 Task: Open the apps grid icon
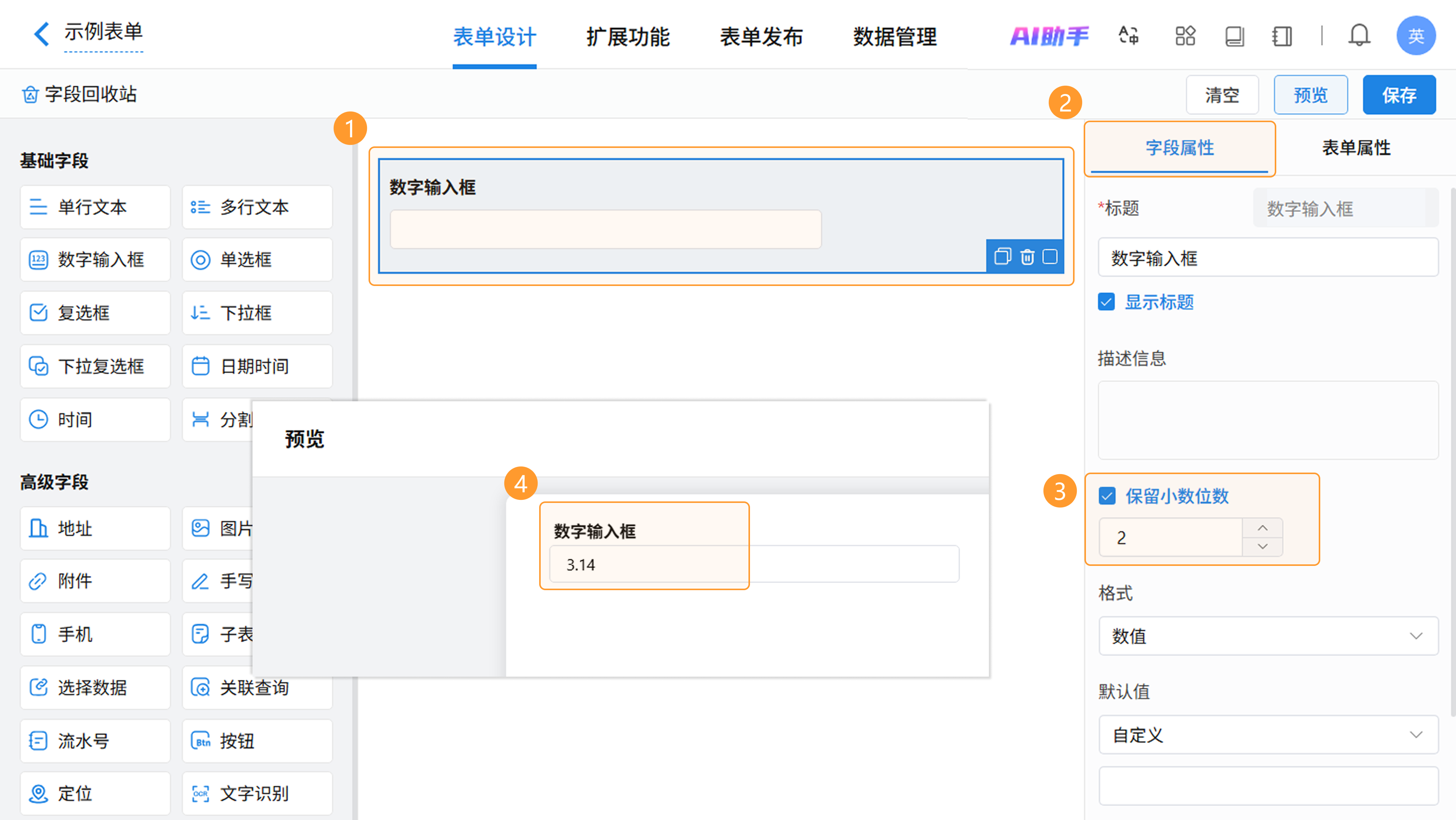click(1185, 36)
